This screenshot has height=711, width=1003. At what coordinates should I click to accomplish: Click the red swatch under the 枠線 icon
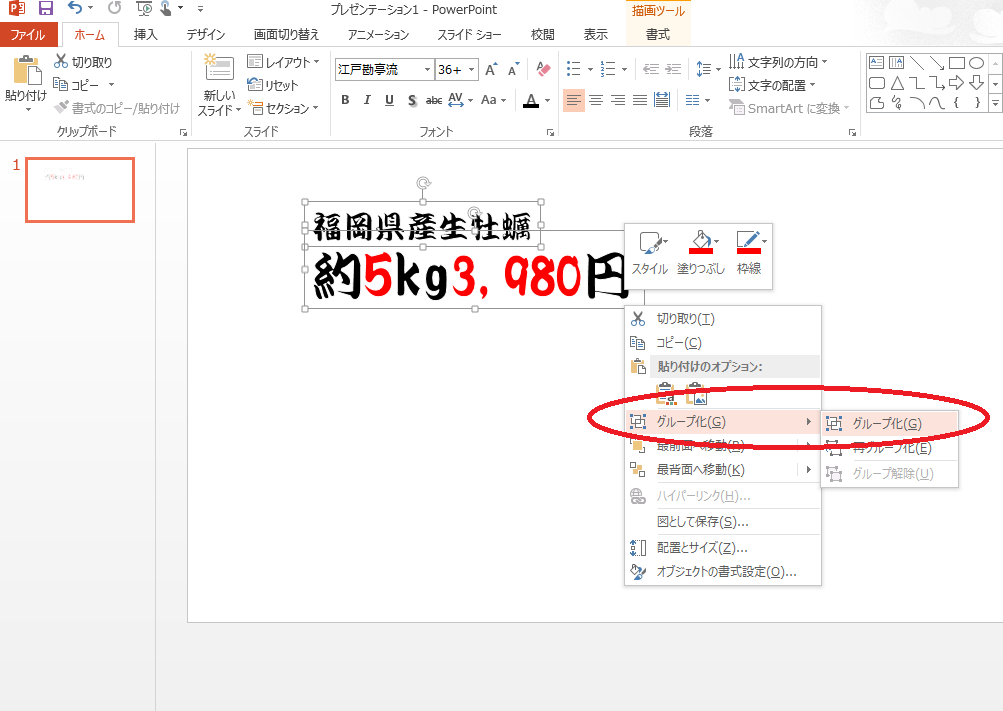(x=749, y=251)
